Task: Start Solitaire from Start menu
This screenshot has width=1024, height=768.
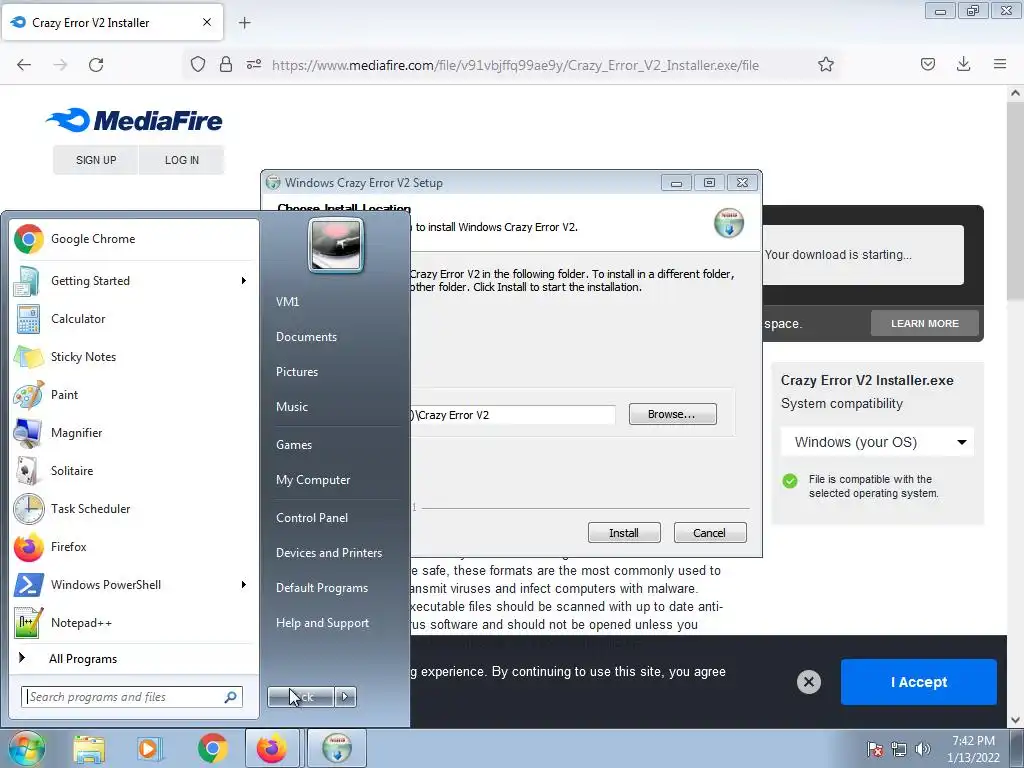Action: (x=134, y=471)
